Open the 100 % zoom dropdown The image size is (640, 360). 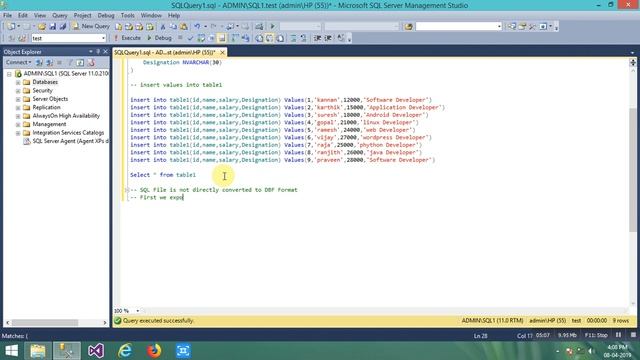coord(138,311)
